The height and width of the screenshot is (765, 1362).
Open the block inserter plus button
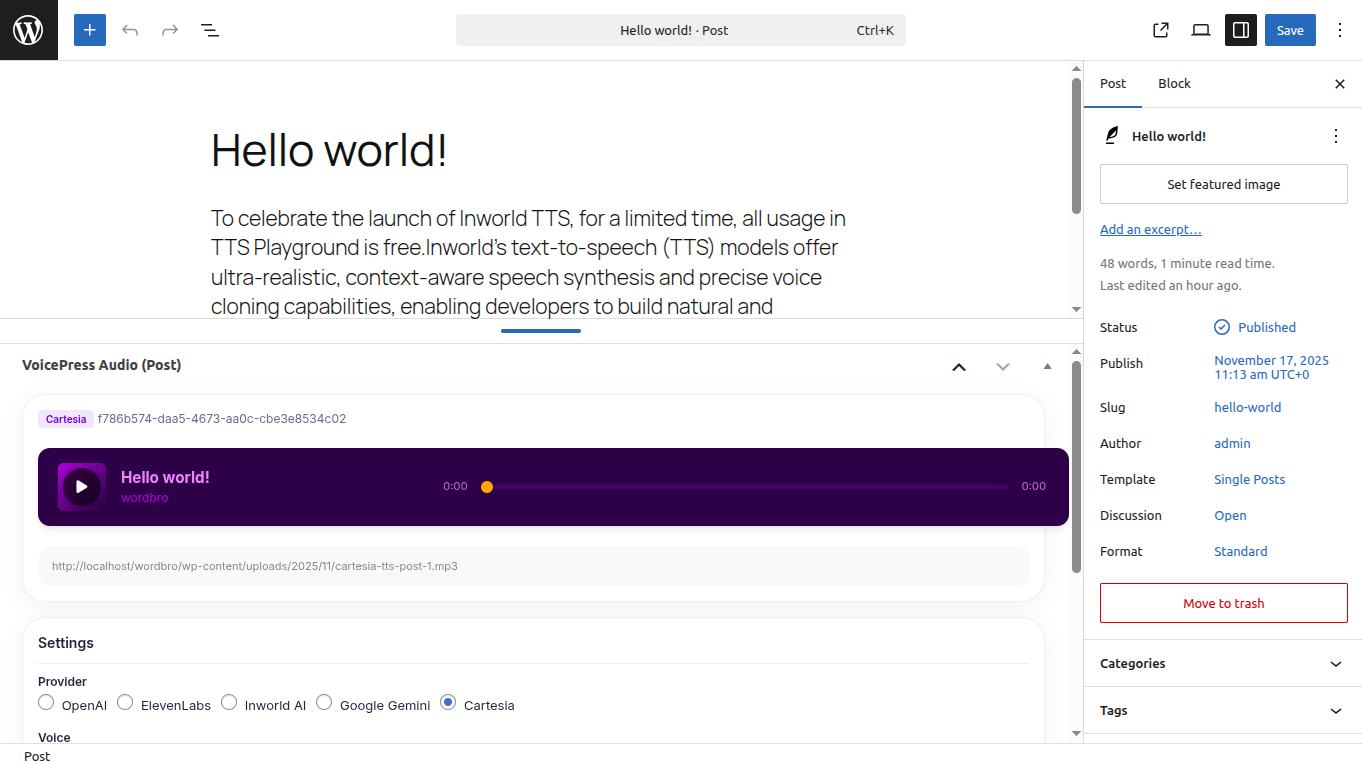(x=89, y=30)
